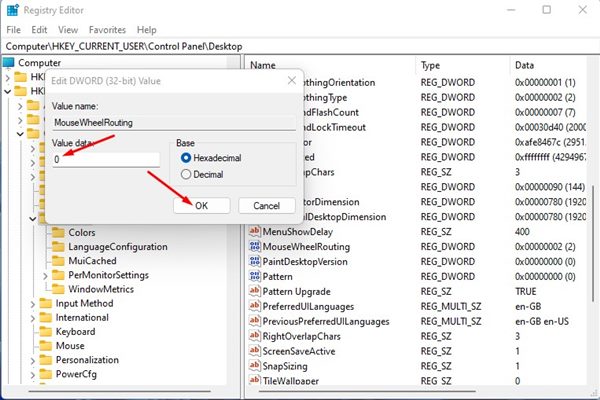
Task: Click the Mouse folder icon
Action: pyautogui.click(x=46, y=346)
